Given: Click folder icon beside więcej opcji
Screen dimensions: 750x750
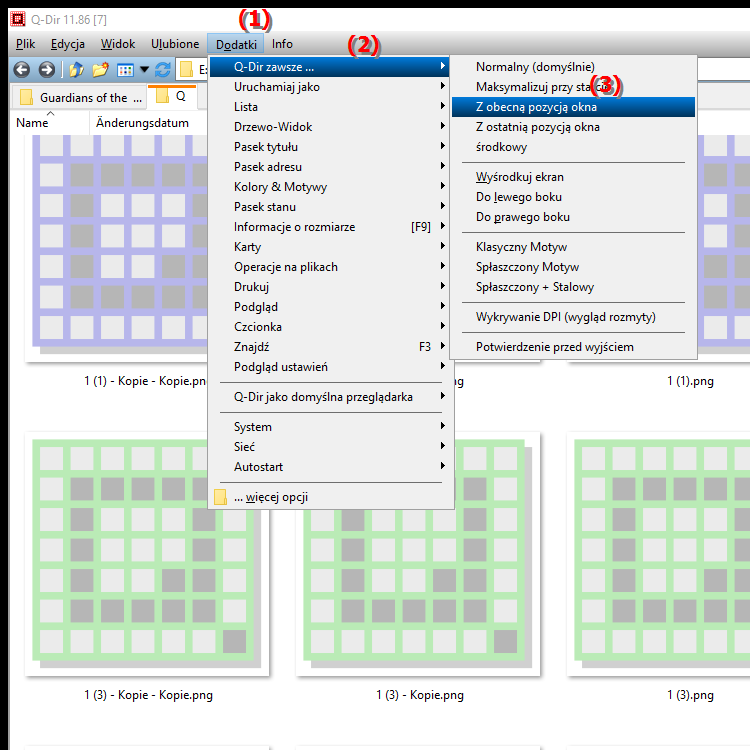Looking at the screenshot, I should tap(220, 497).
